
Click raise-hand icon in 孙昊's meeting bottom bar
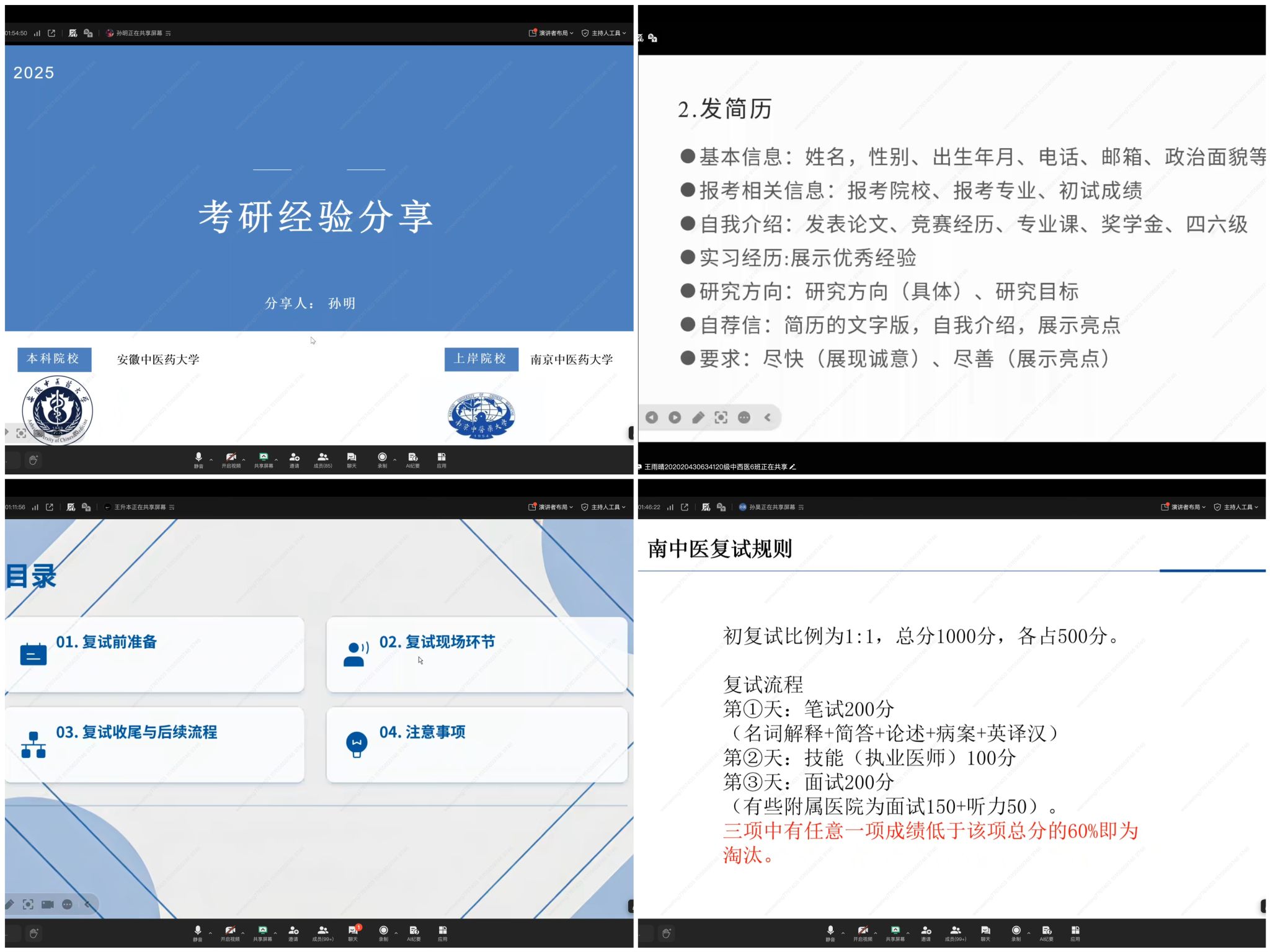point(667,933)
